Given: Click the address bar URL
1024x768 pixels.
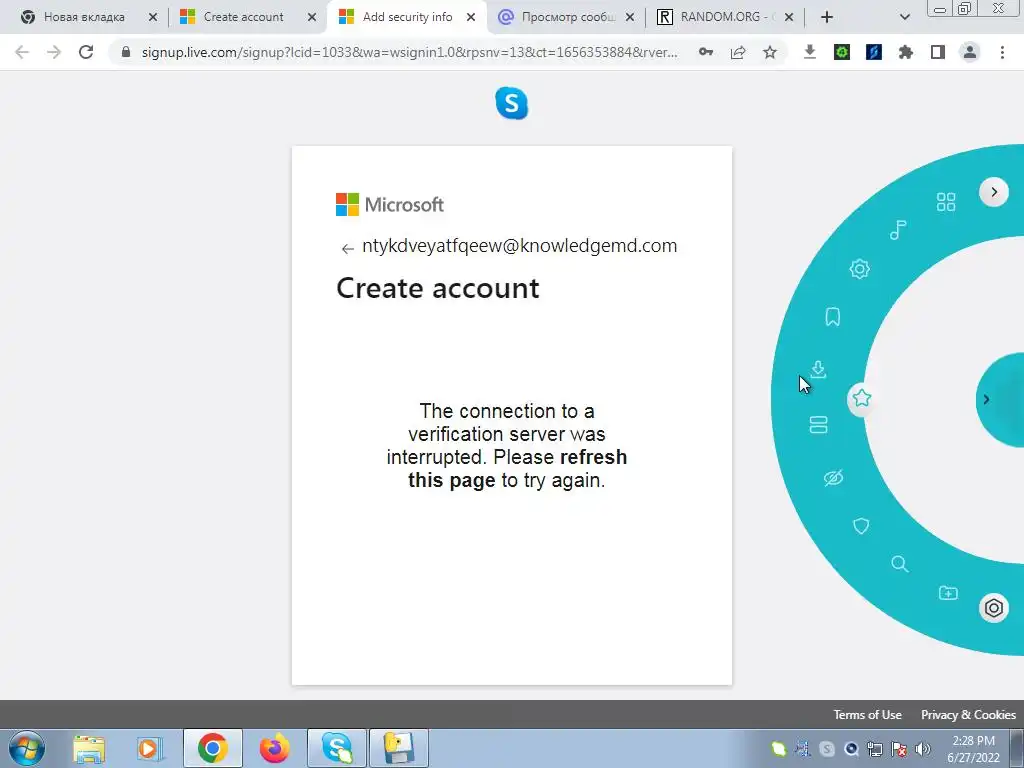Looking at the screenshot, I should pyautogui.click(x=409, y=52).
